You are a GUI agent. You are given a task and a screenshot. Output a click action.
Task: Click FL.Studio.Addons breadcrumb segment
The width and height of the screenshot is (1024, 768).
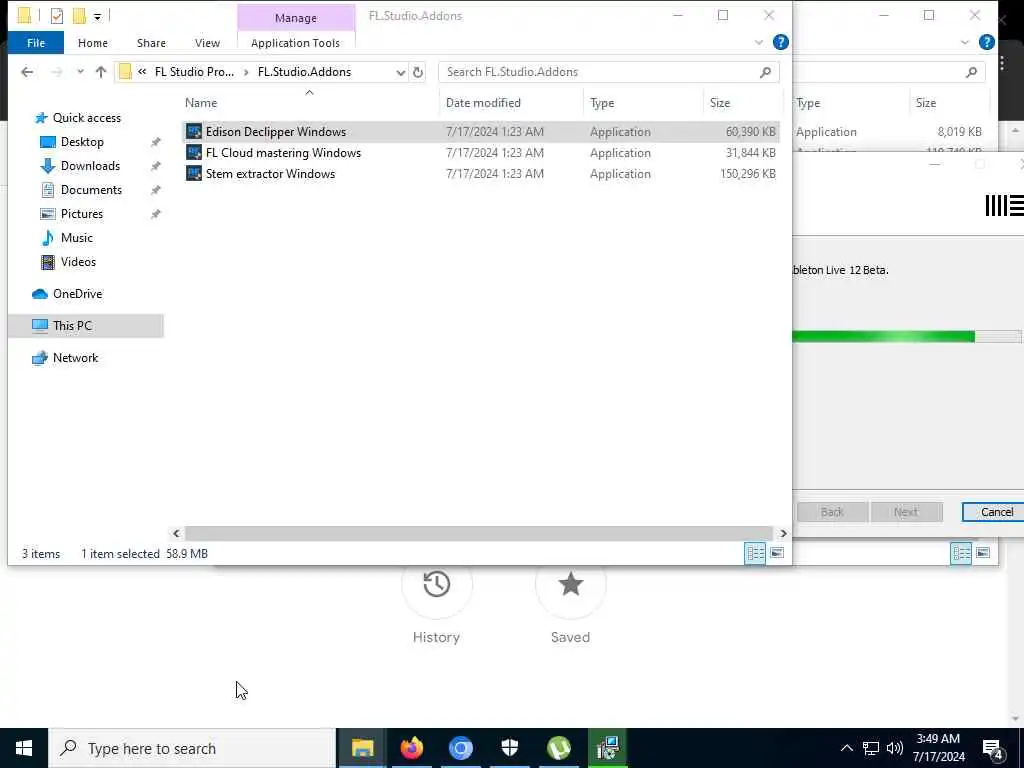tap(304, 72)
